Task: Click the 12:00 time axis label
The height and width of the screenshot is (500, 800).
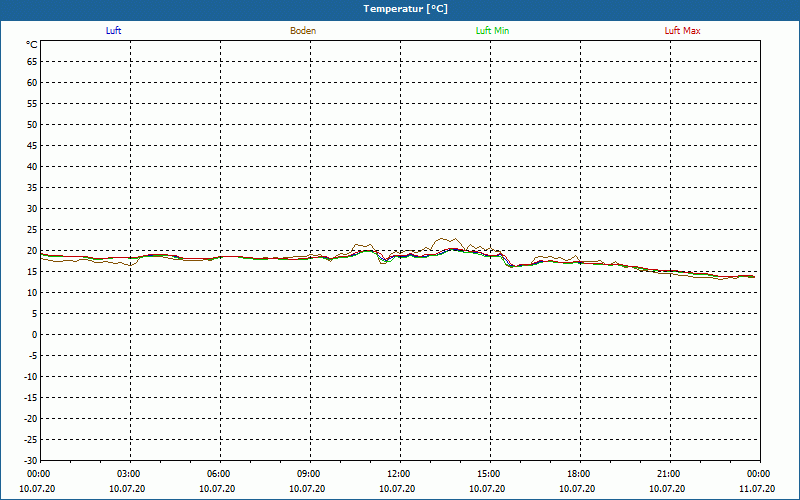Action: (x=398, y=474)
